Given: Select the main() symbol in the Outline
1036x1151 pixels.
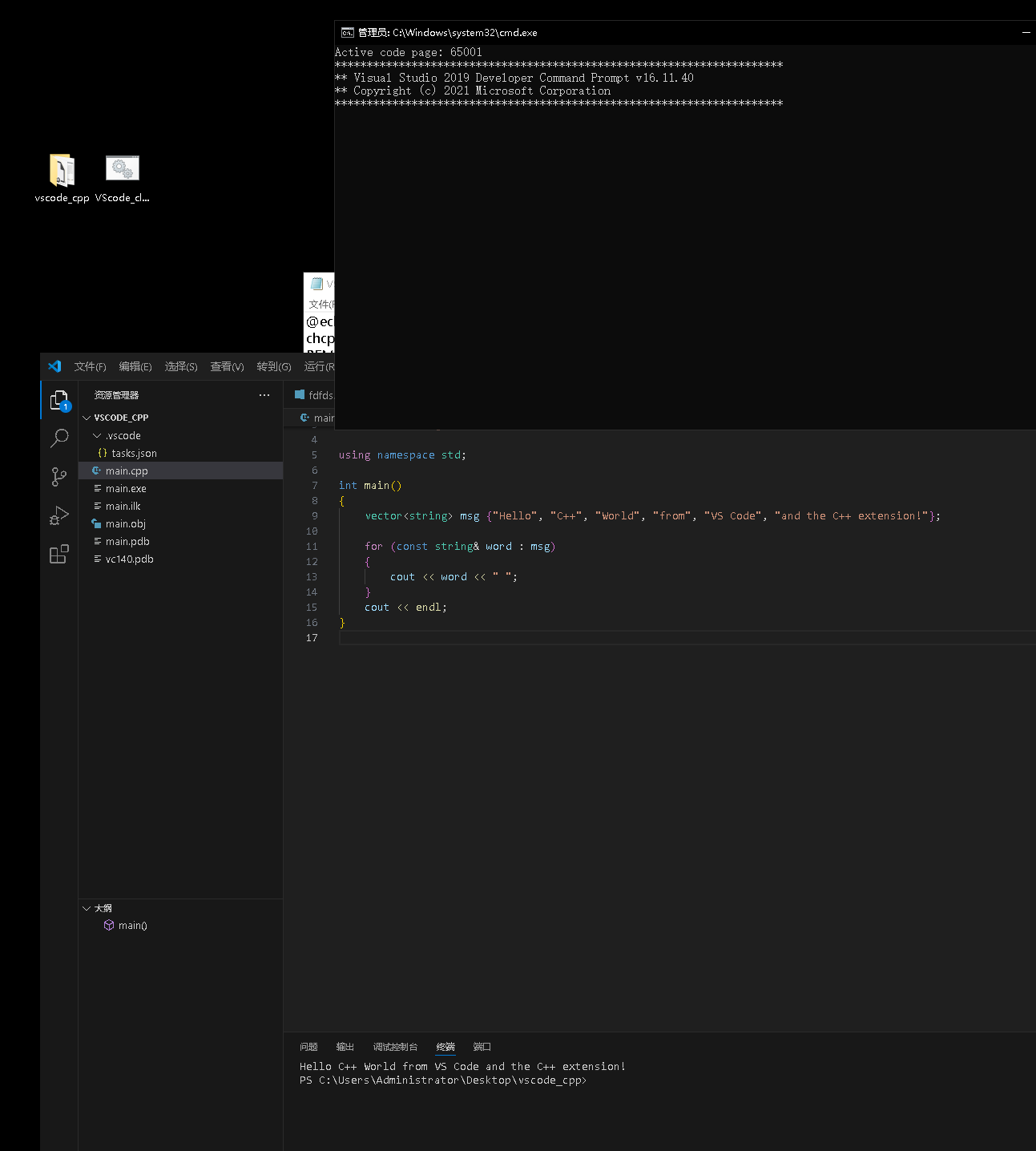Looking at the screenshot, I should point(132,925).
